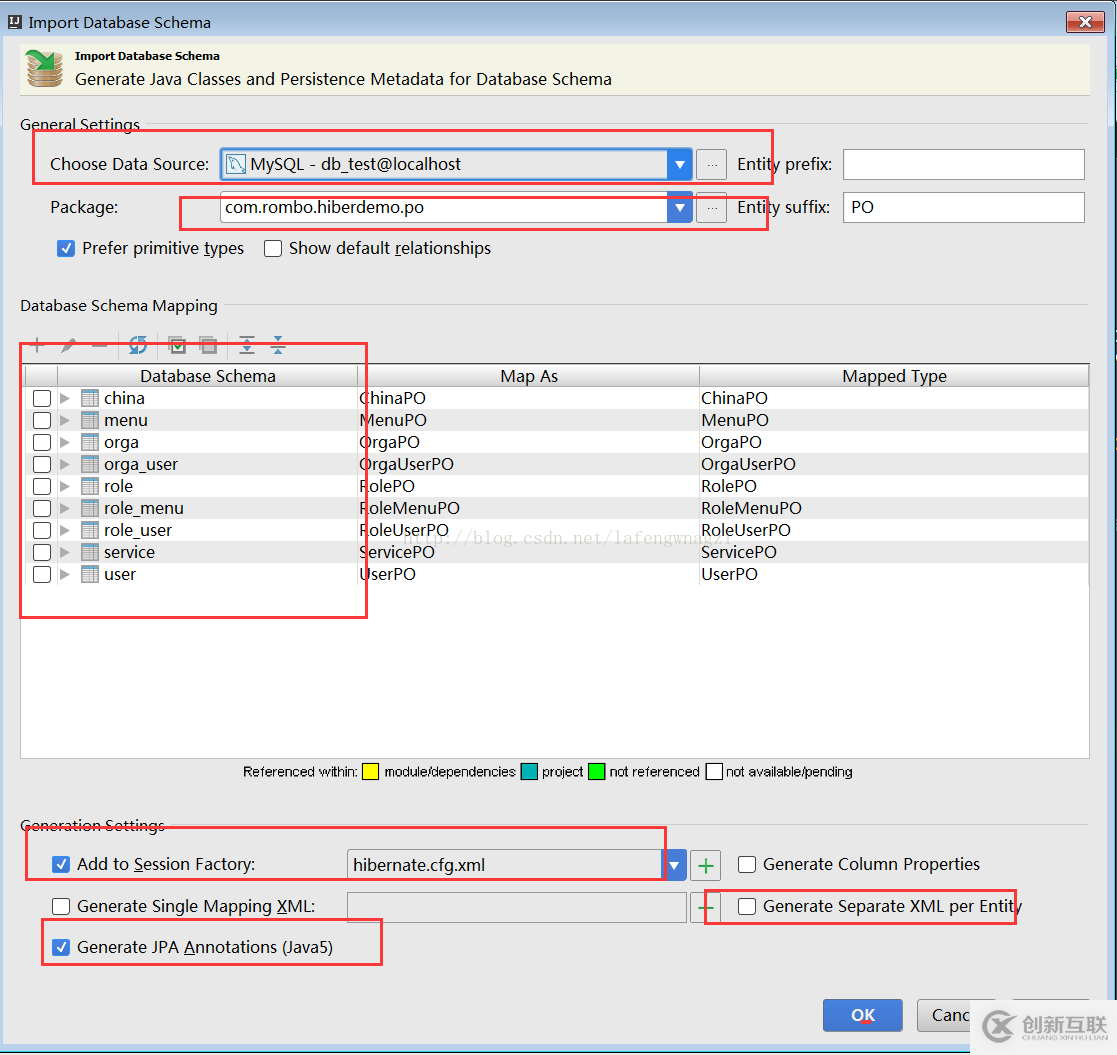Expand the role table row
1117x1055 pixels.
pyautogui.click(x=65, y=487)
